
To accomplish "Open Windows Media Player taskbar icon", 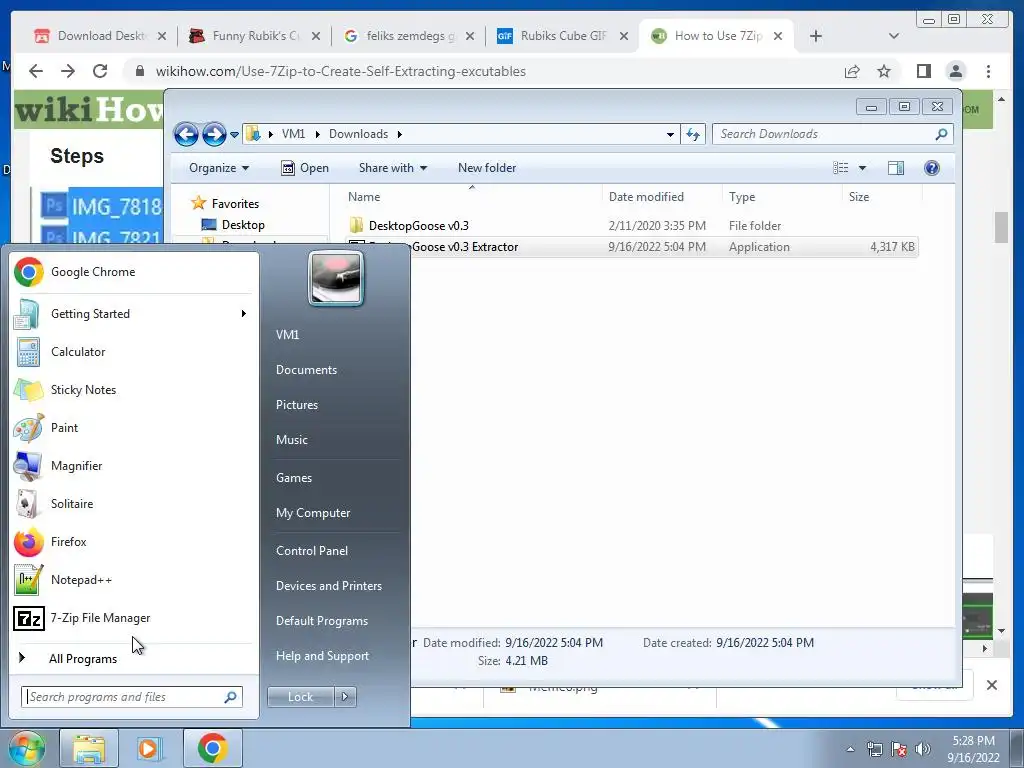I will tap(150, 748).
